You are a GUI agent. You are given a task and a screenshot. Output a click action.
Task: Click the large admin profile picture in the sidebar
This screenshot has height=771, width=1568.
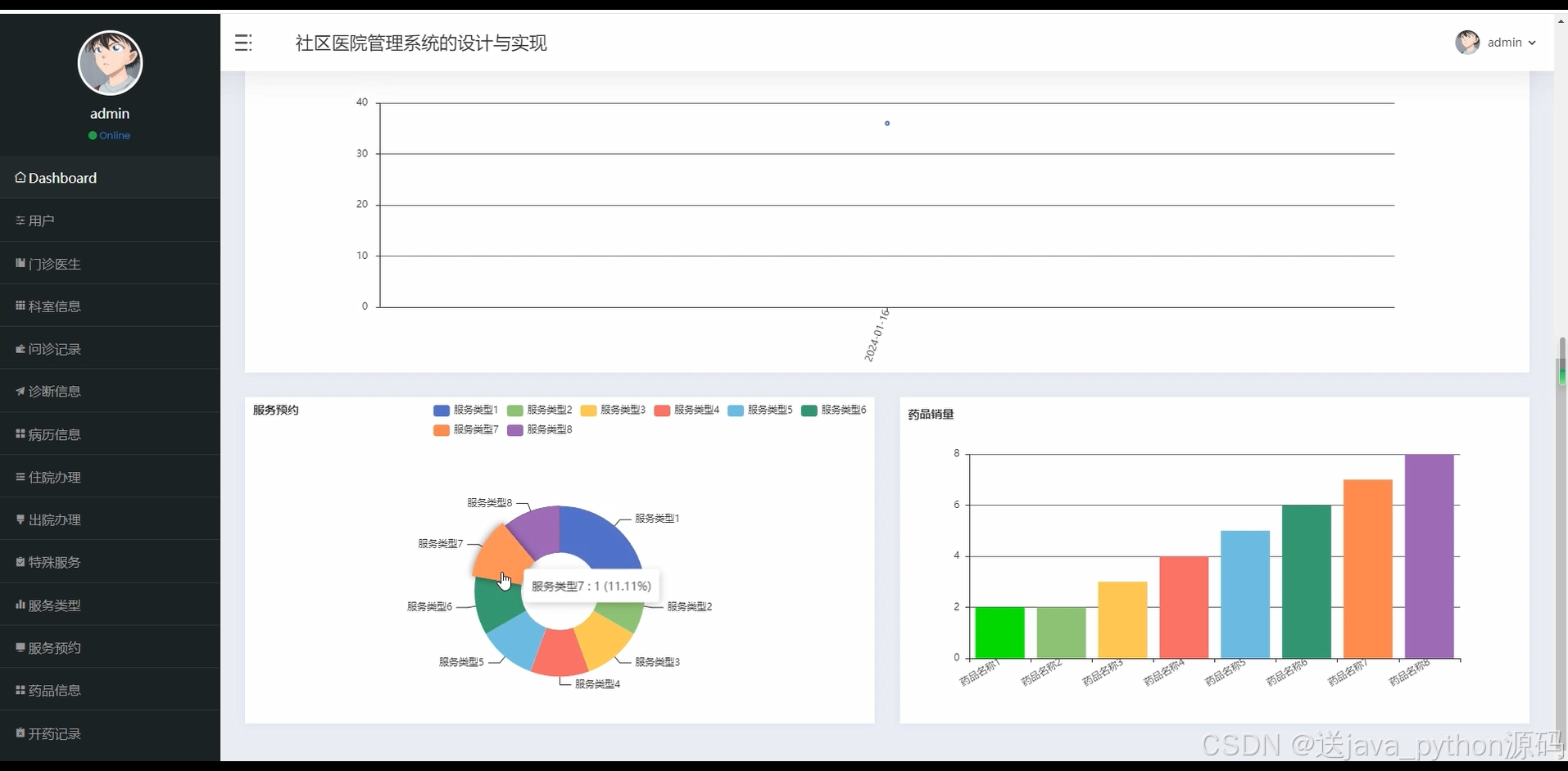point(110,63)
